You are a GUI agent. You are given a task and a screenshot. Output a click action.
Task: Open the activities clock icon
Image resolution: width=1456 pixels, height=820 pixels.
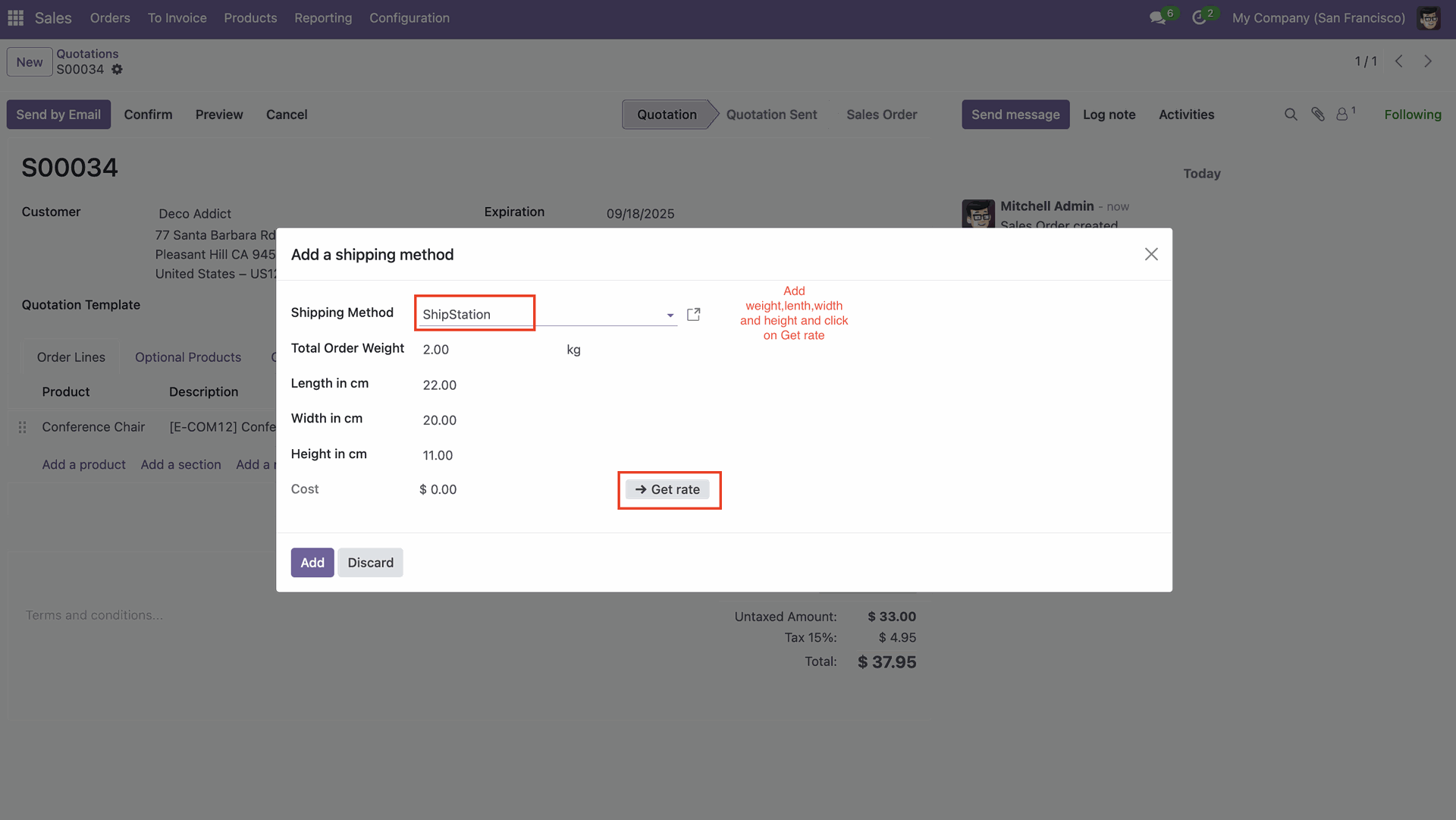(x=1199, y=17)
